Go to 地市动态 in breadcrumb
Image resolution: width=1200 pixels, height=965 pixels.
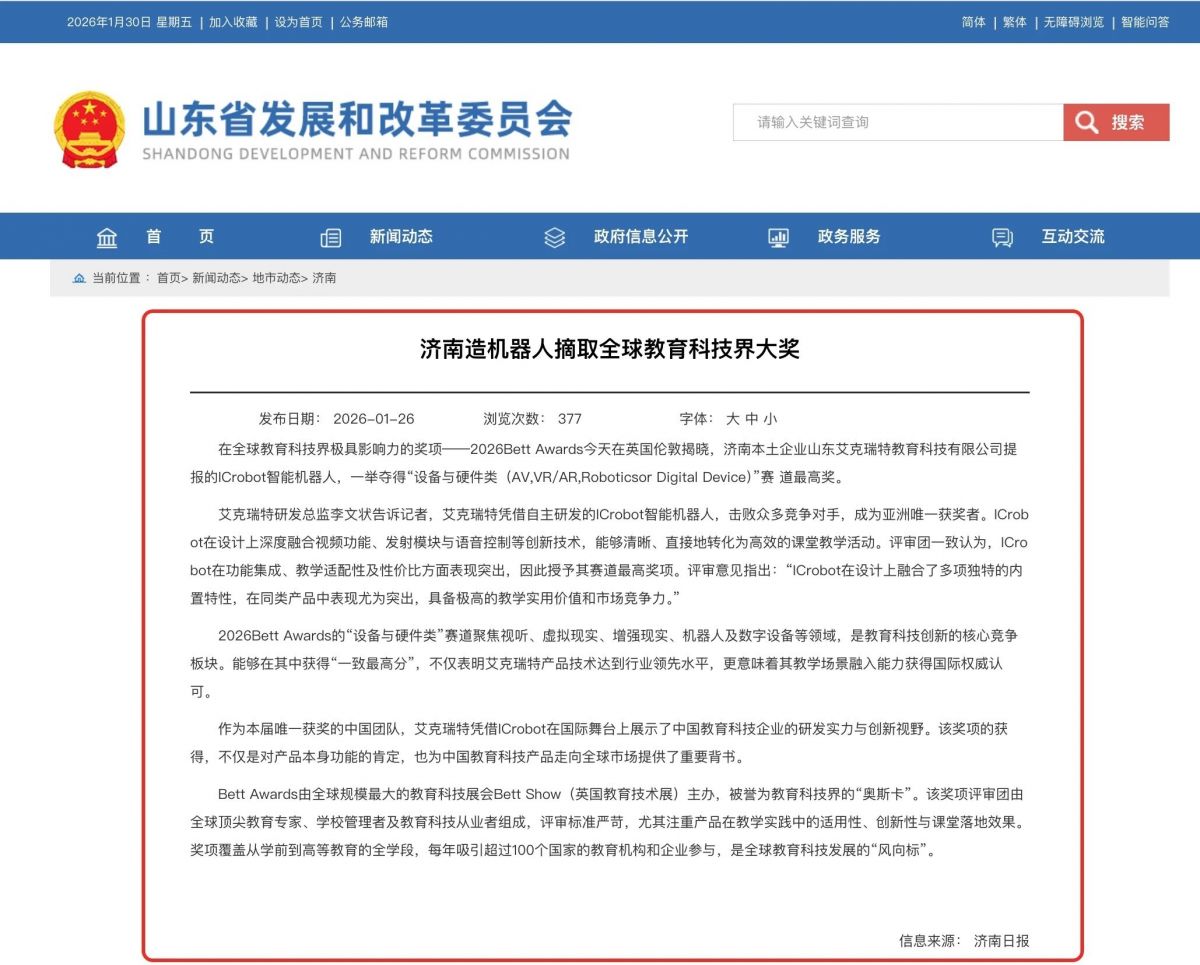click(276, 278)
